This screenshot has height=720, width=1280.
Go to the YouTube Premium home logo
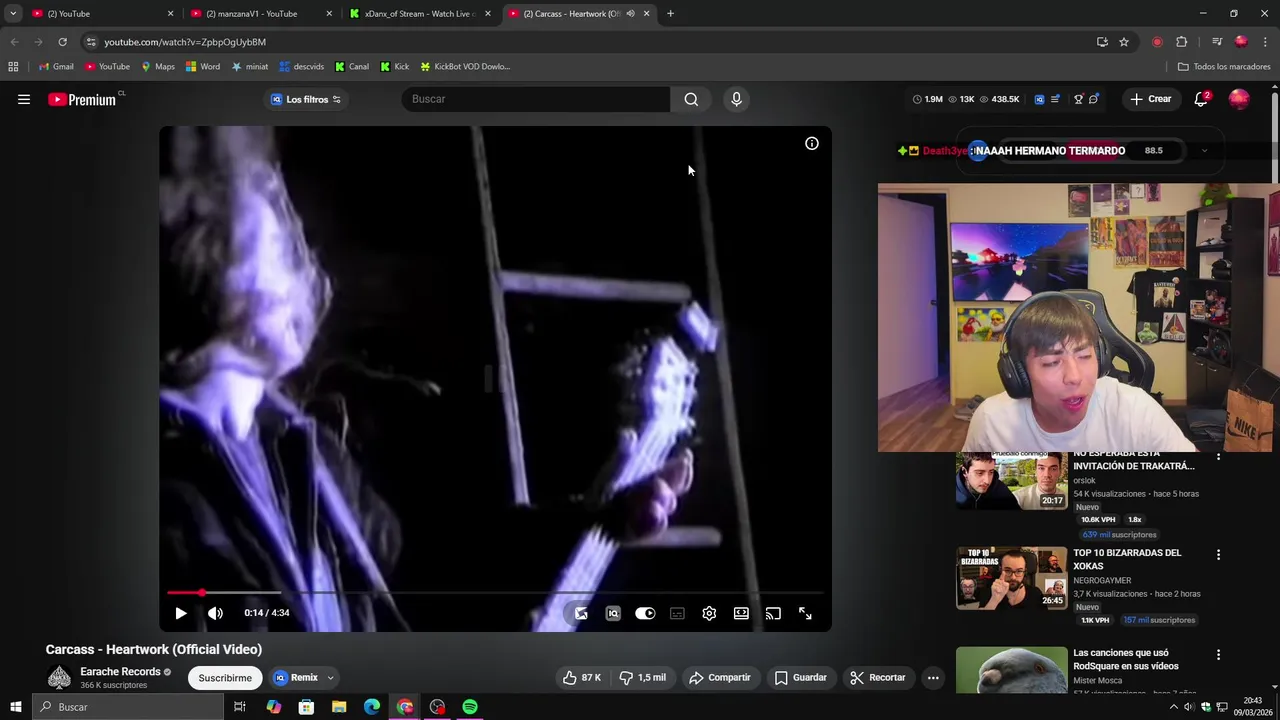point(83,99)
